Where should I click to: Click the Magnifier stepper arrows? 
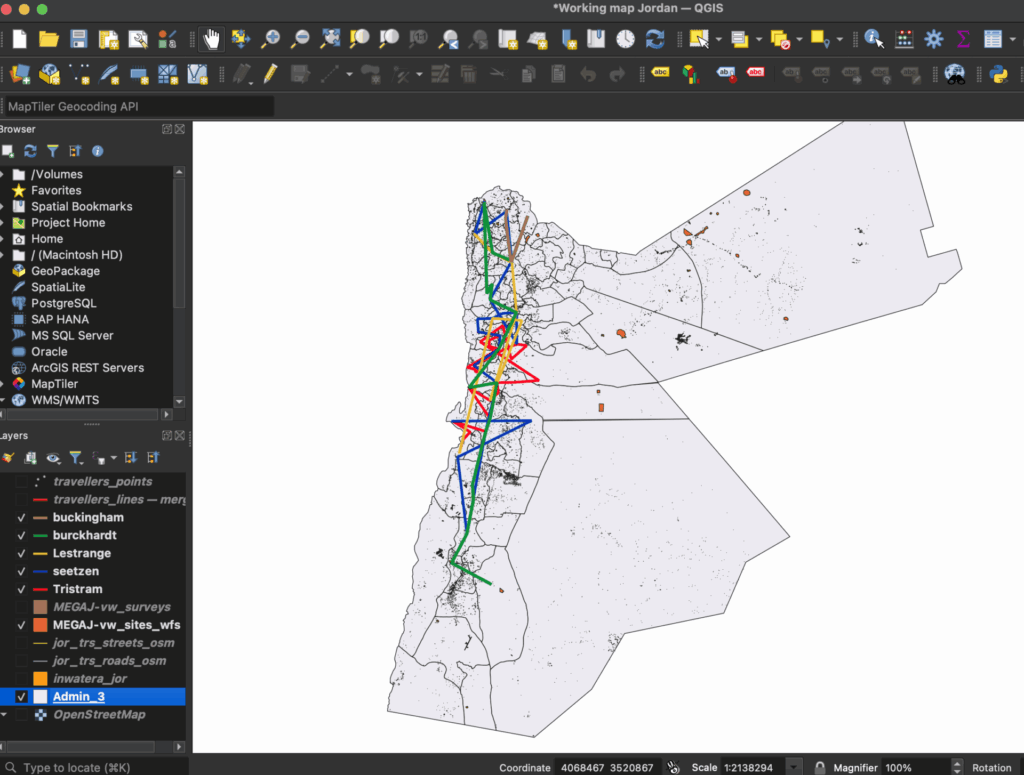(x=957, y=767)
